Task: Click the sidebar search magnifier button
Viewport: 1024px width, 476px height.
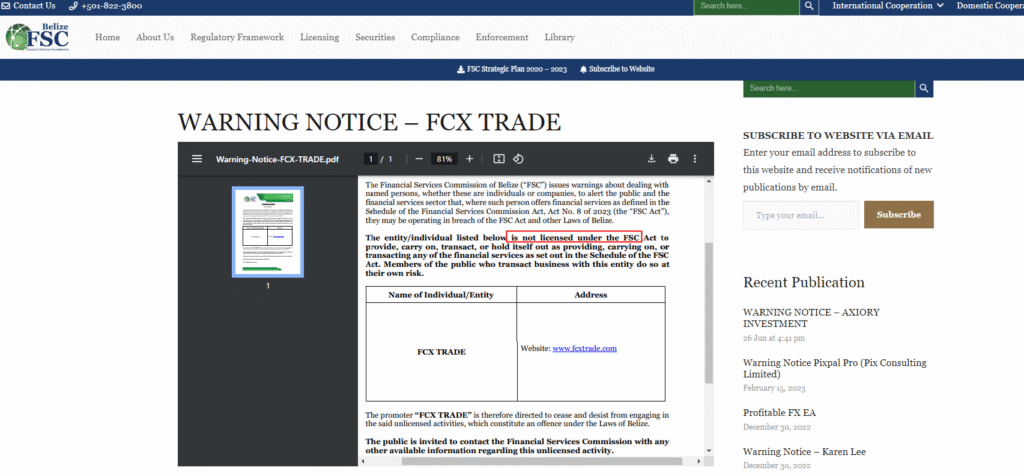Action: [x=925, y=88]
